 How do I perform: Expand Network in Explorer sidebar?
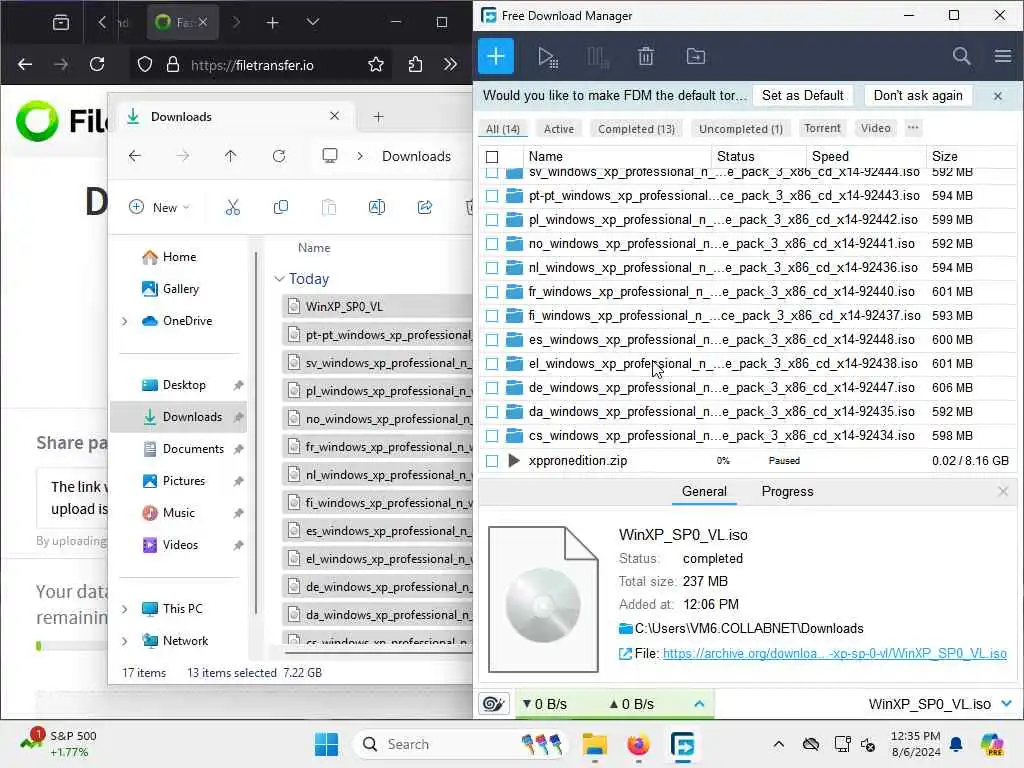[x=125, y=641]
